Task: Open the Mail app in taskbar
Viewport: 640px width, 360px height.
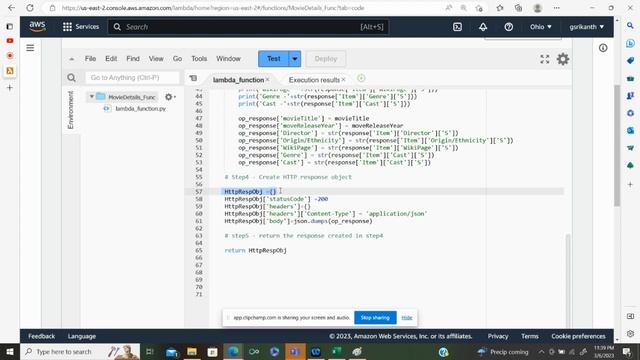Action: click(171, 351)
